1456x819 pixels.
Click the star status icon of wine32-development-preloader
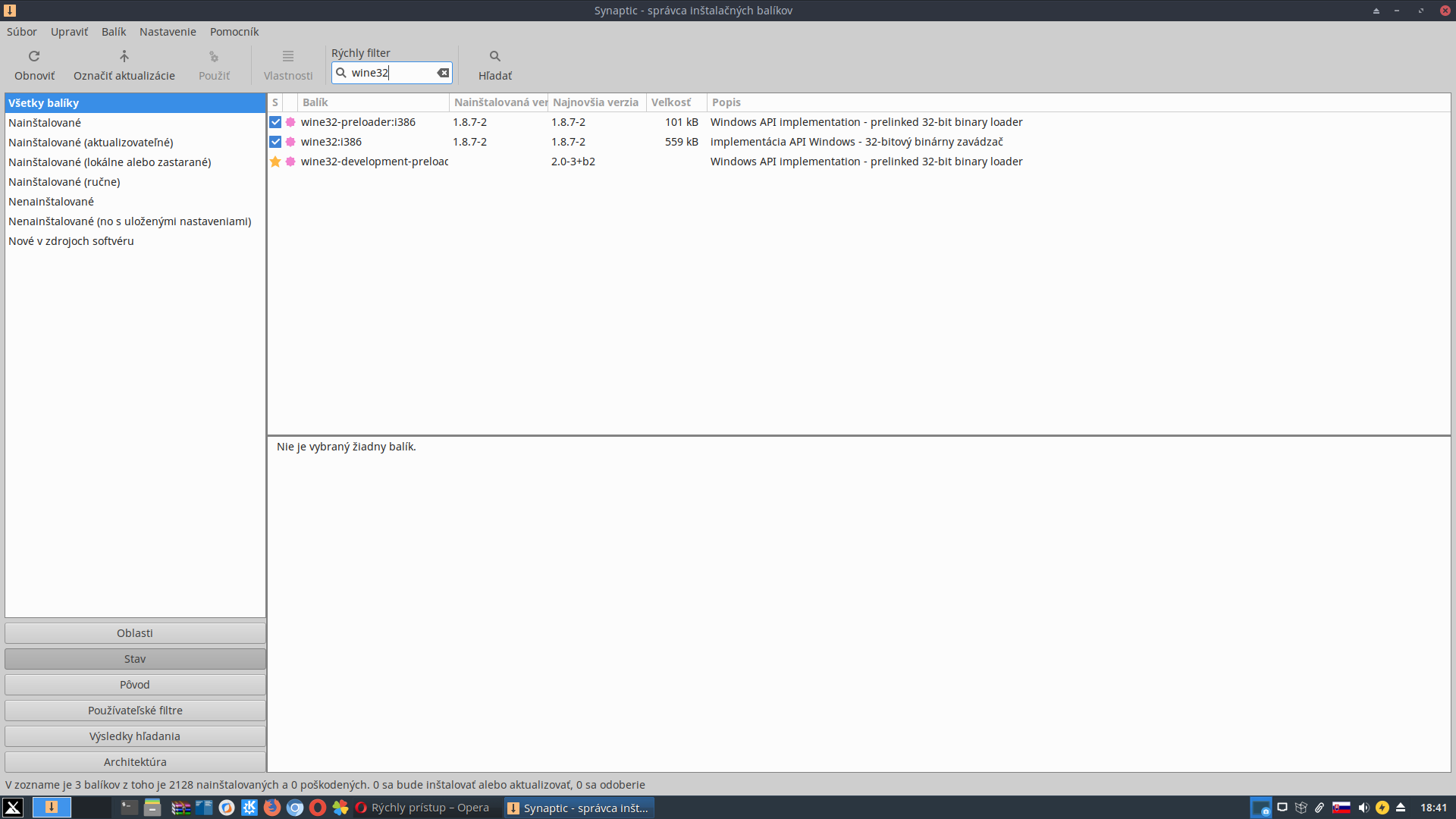[275, 162]
